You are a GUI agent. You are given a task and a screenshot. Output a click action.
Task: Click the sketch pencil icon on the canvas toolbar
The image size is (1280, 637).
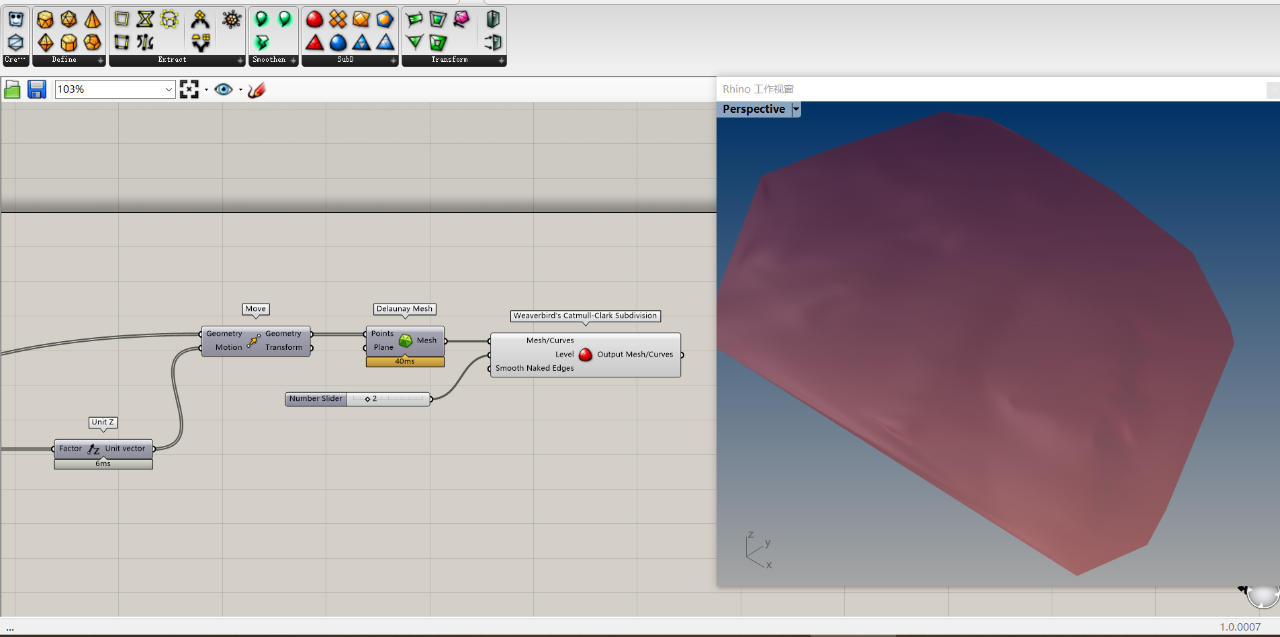coord(256,90)
